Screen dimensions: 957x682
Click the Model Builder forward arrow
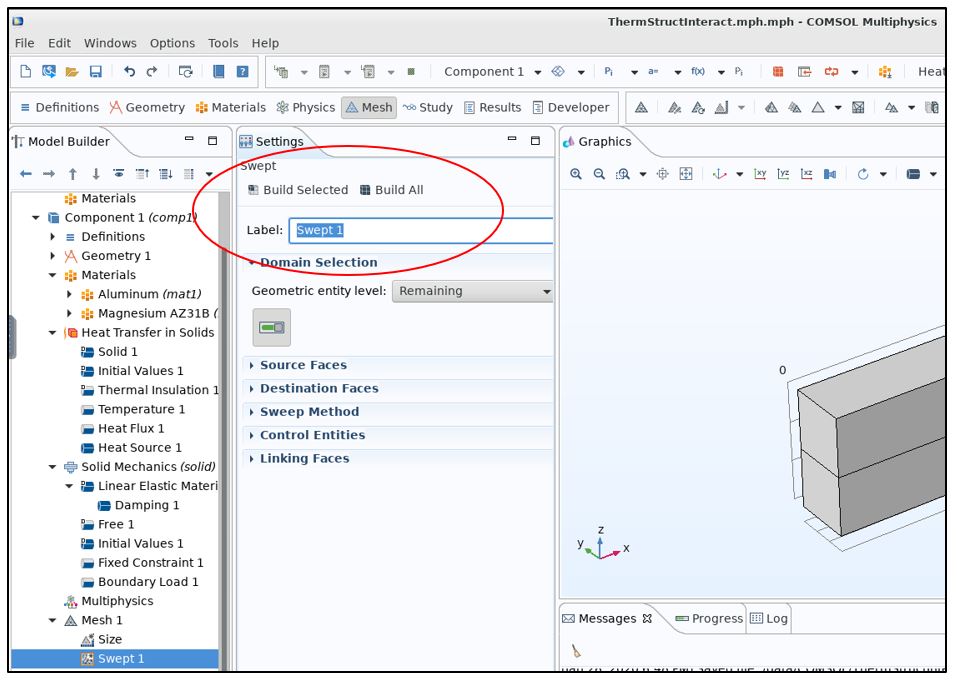point(49,174)
